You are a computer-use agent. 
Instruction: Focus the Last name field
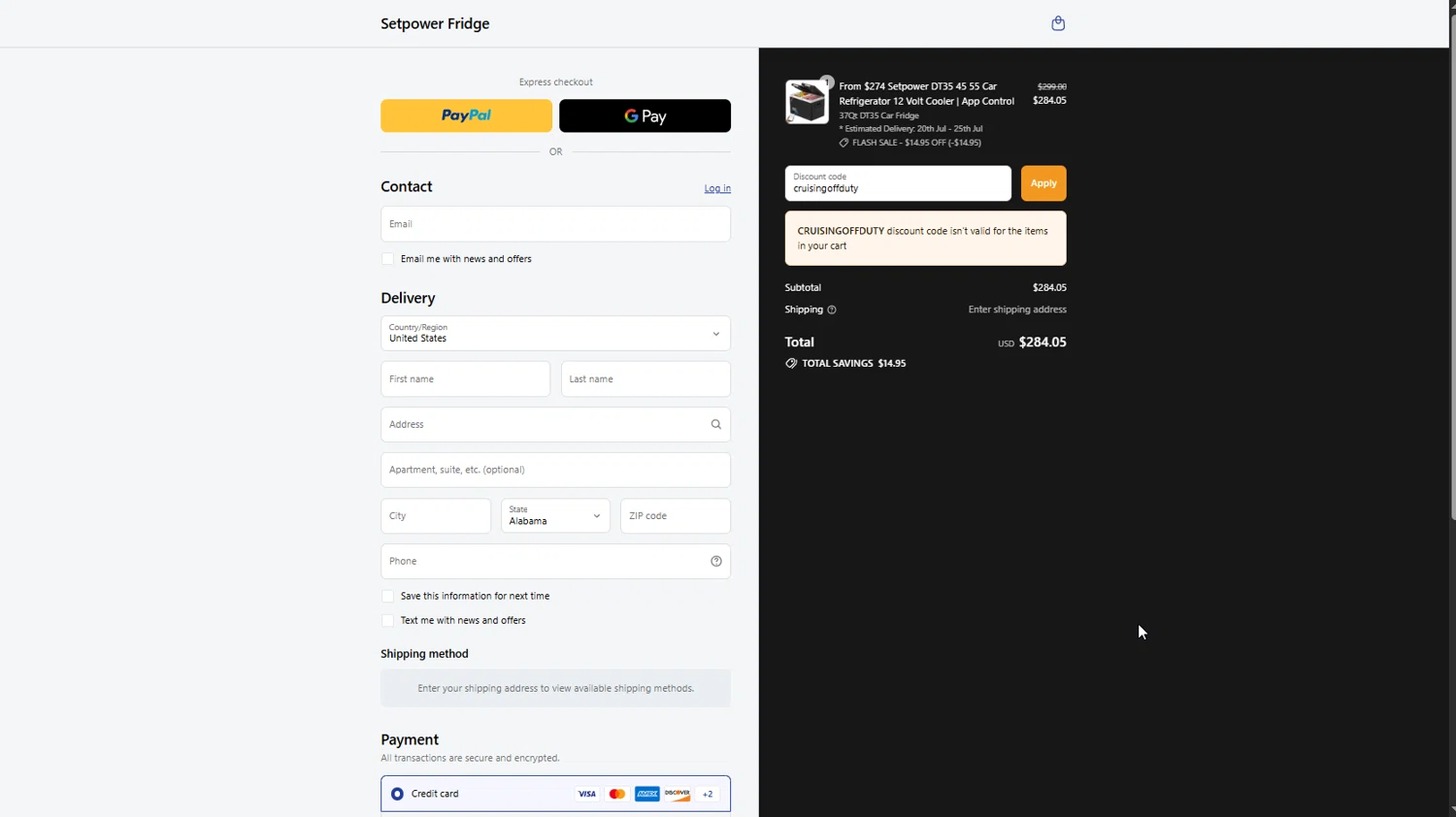point(645,378)
